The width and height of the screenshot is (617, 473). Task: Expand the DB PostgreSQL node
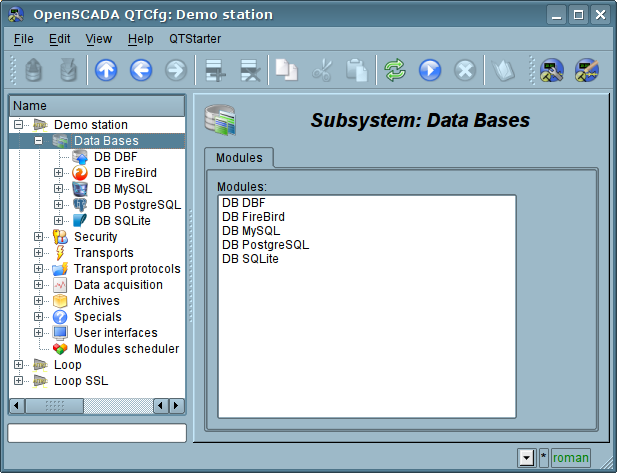[58, 205]
